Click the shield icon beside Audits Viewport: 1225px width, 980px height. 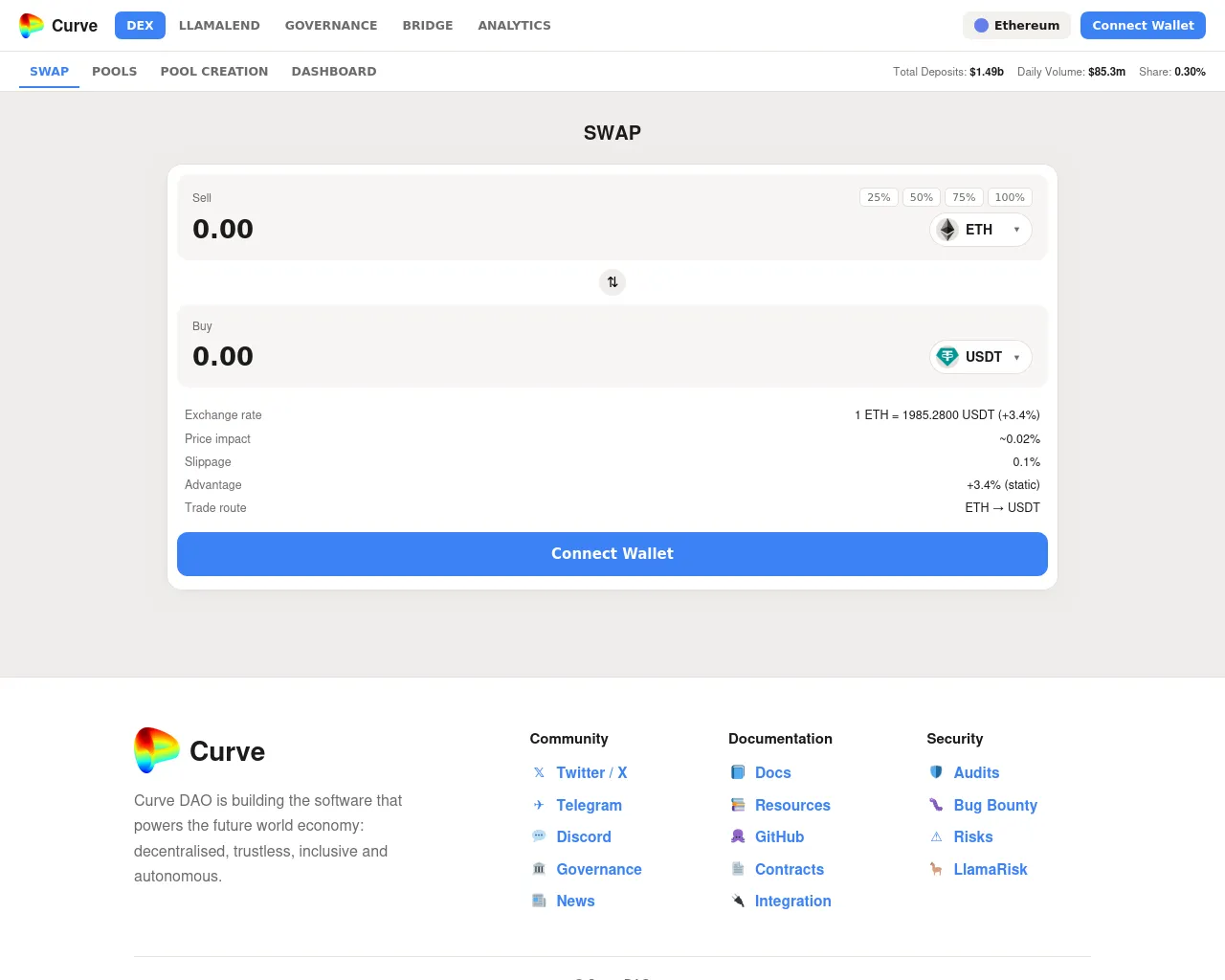936,772
